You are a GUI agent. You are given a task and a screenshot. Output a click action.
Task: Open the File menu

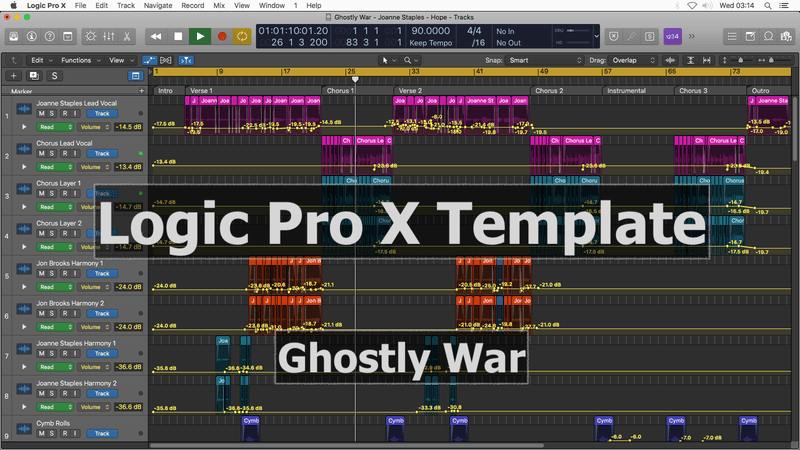tap(81, 6)
